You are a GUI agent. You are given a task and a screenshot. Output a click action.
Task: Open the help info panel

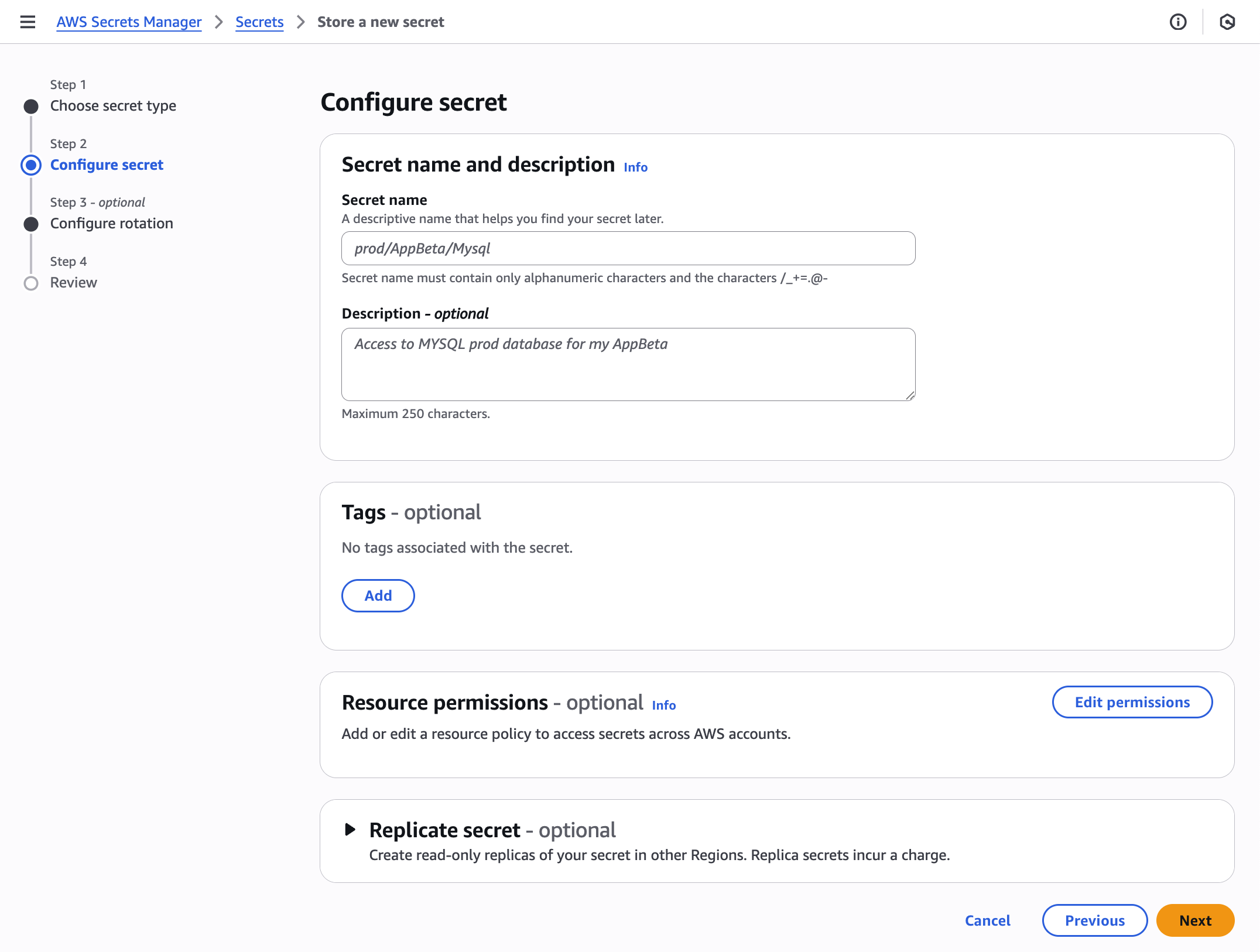click(x=1177, y=22)
